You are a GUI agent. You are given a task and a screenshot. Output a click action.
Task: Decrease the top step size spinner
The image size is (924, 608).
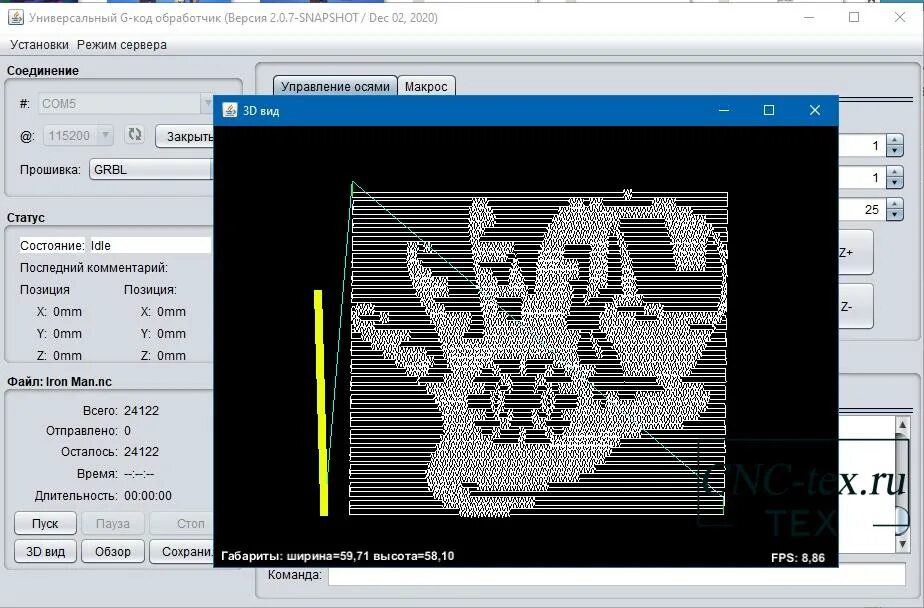895,151
